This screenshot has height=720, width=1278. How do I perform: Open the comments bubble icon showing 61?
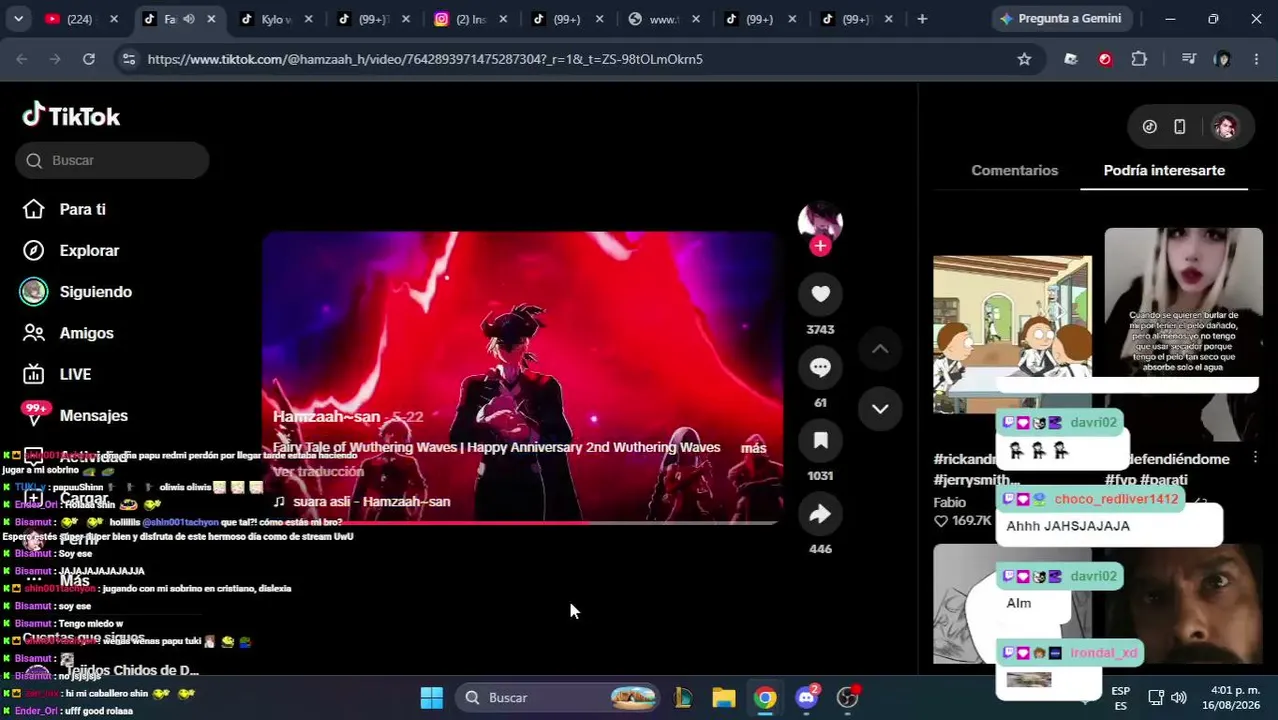pos(820,367)
